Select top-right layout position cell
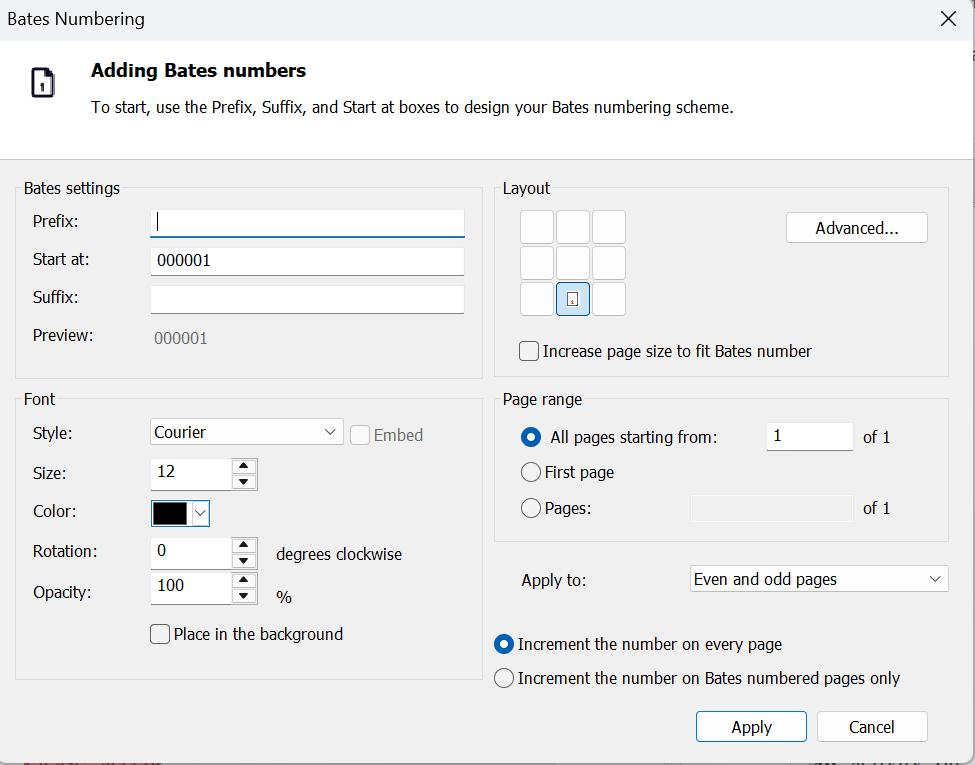975x765 pixels. (x=609, y=227)
